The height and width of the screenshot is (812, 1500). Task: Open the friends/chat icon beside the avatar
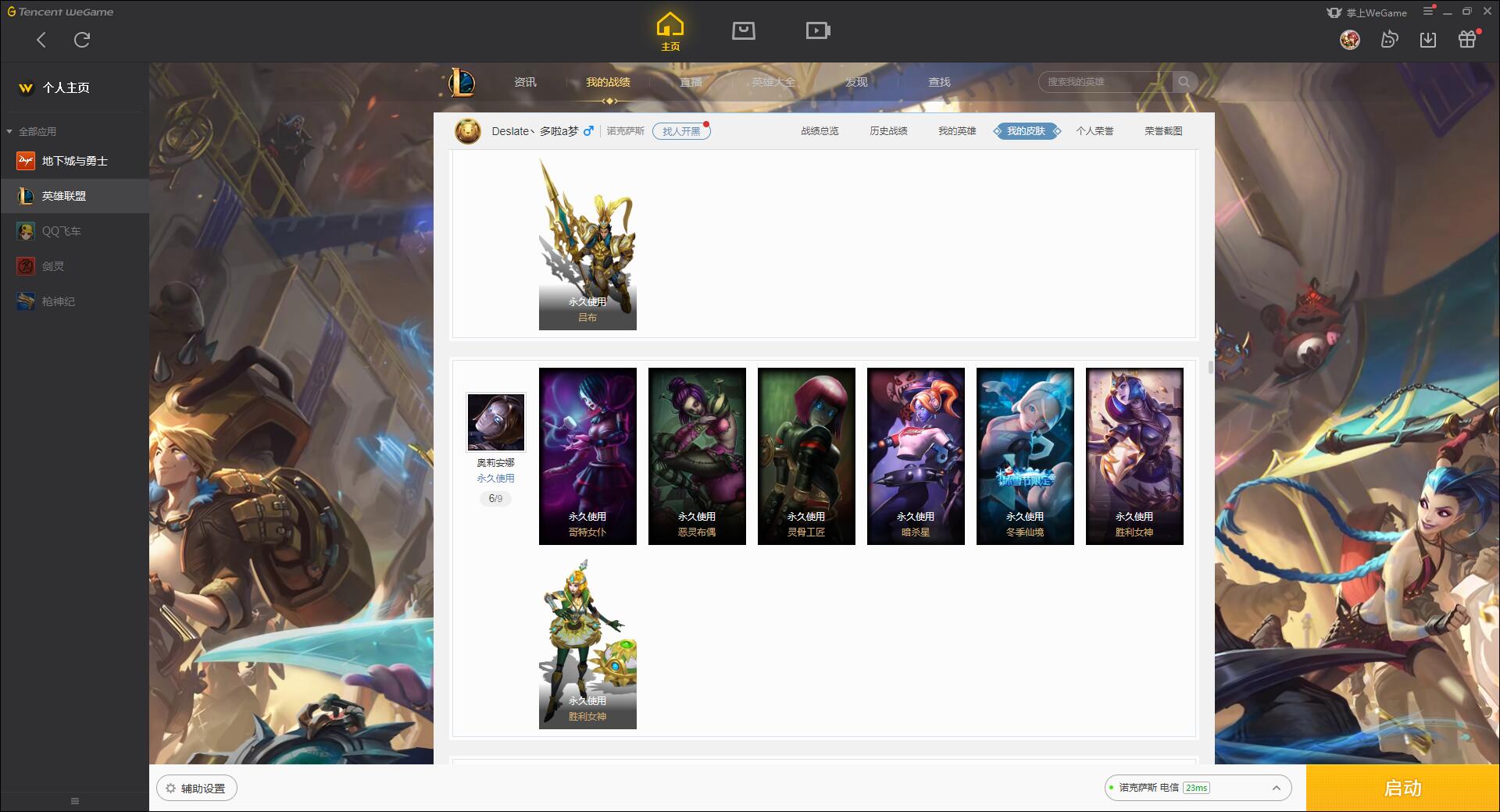click(1389, 39)
